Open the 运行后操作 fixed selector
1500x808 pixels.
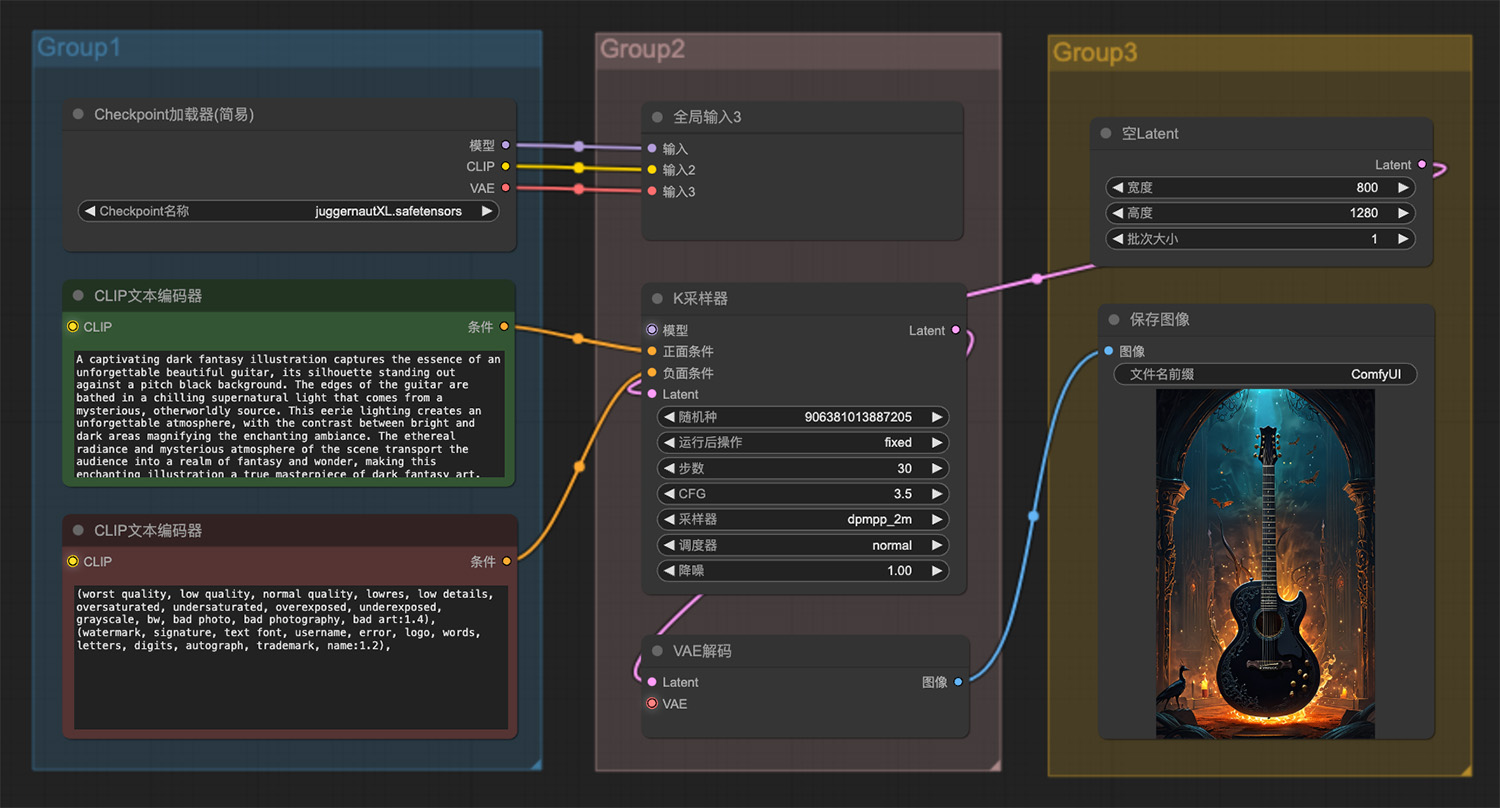pyautogui.click(x=802, y=442)
